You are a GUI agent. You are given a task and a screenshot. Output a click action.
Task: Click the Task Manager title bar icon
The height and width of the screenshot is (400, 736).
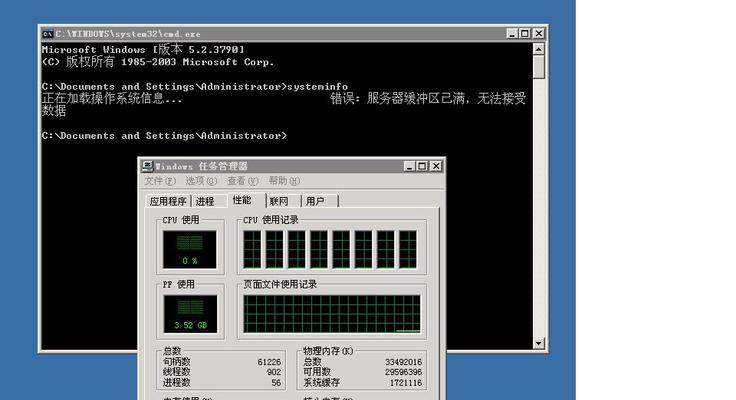pyautogui.click(x=147, y=166)
